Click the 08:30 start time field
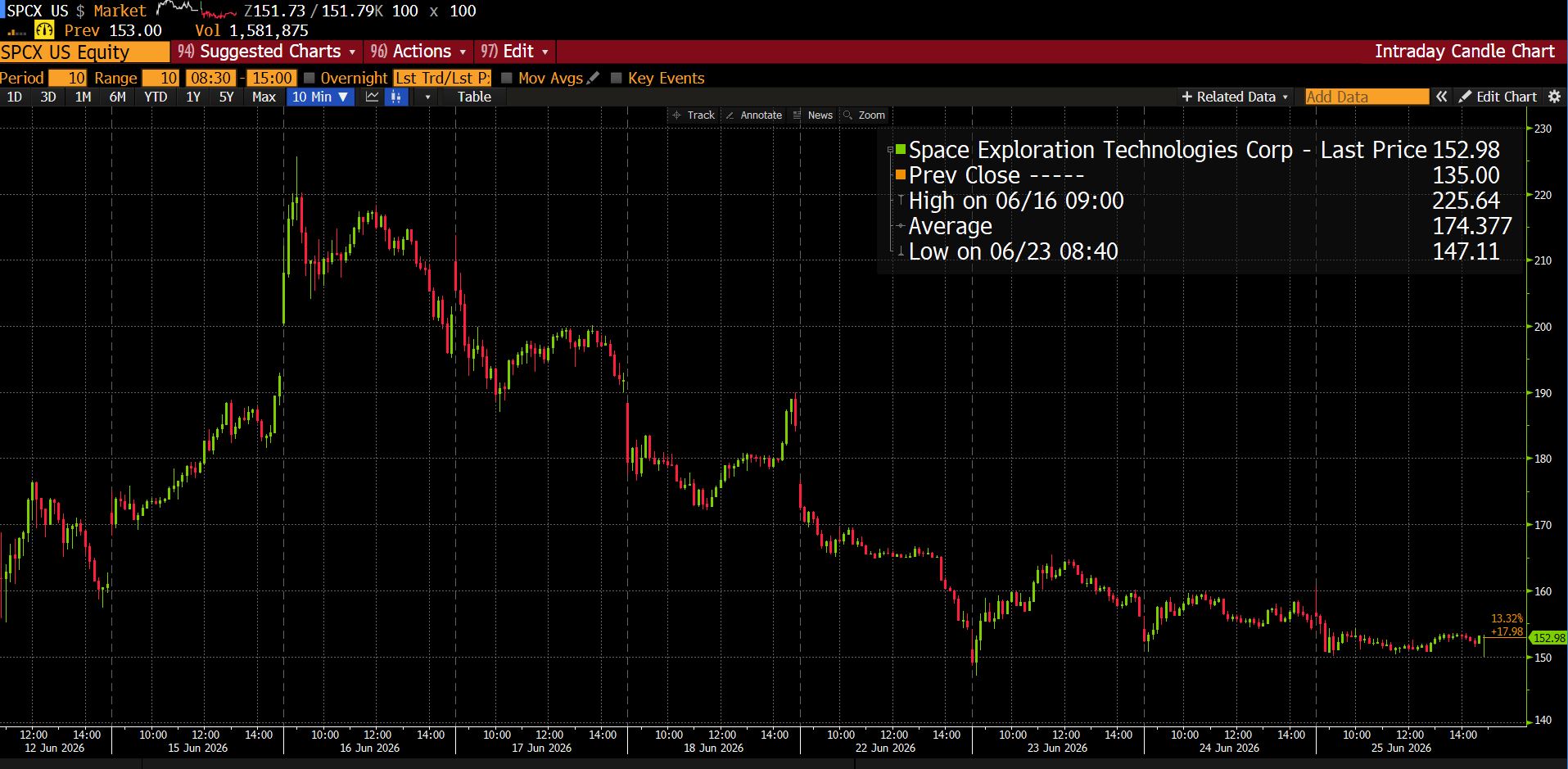This screenshot has width=1568, height=769. [x=210, y=78]
